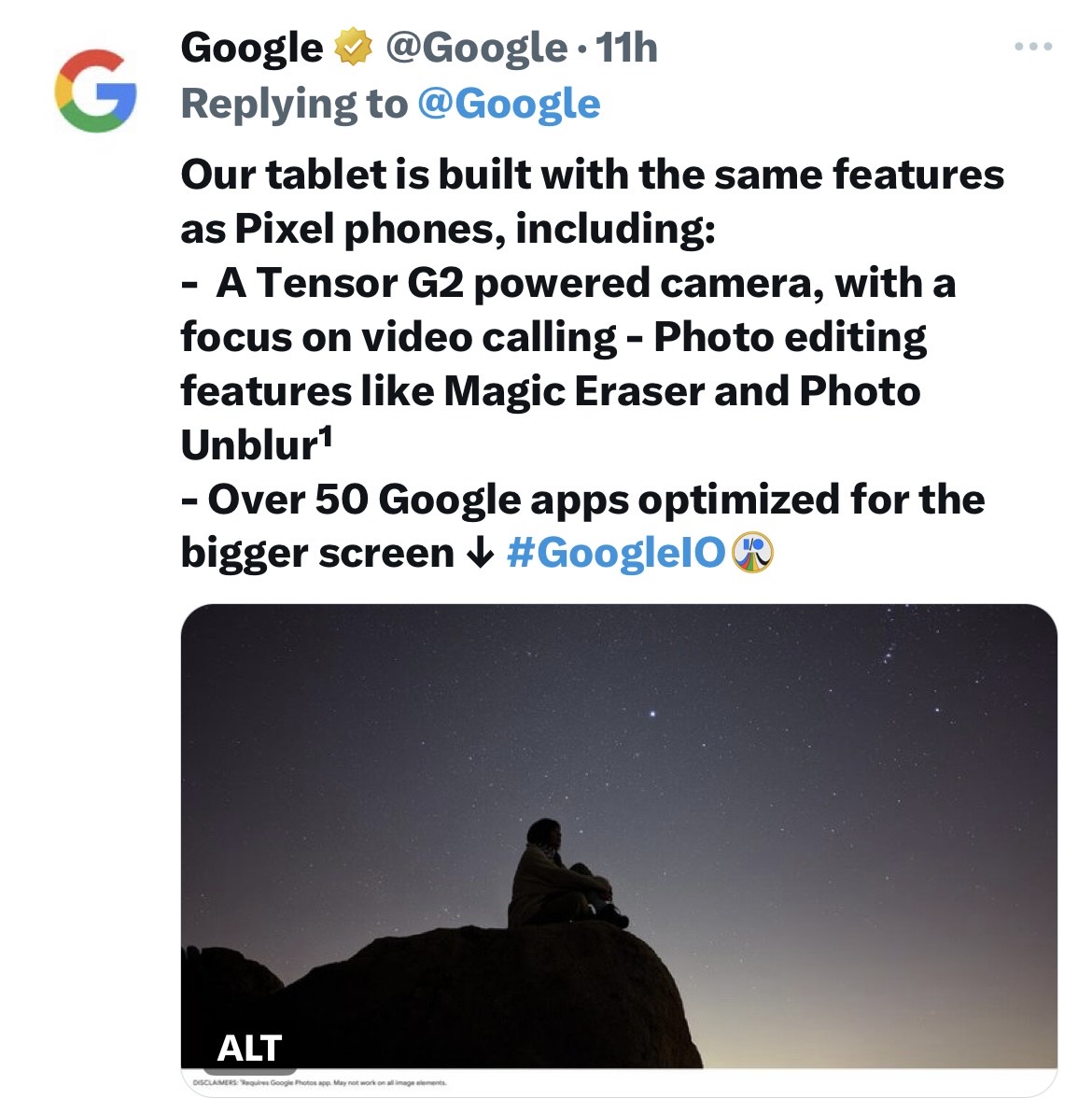Click blue @Google in Replying to line
Screen dimensions: 1092x1099
click(x=510, y=104)
